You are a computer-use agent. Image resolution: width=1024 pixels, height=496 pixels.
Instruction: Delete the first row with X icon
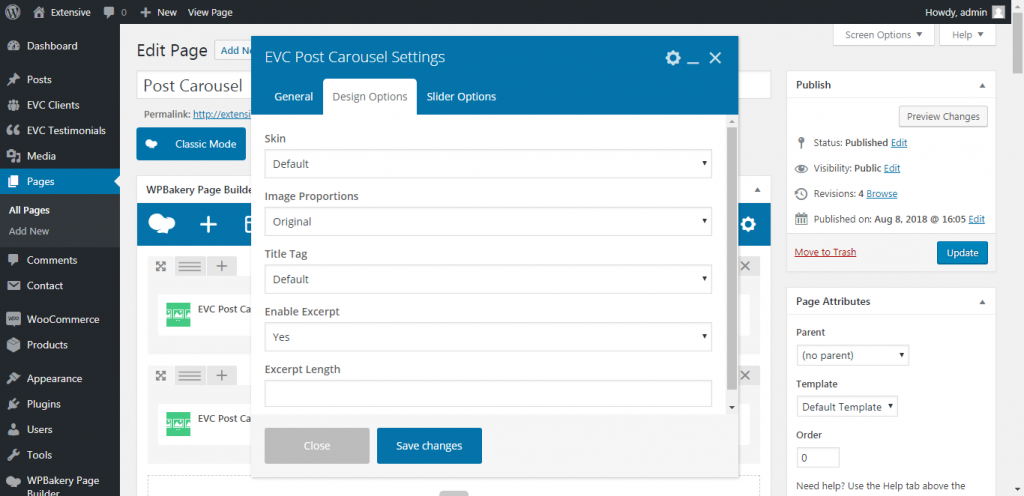tap(745, 266)
